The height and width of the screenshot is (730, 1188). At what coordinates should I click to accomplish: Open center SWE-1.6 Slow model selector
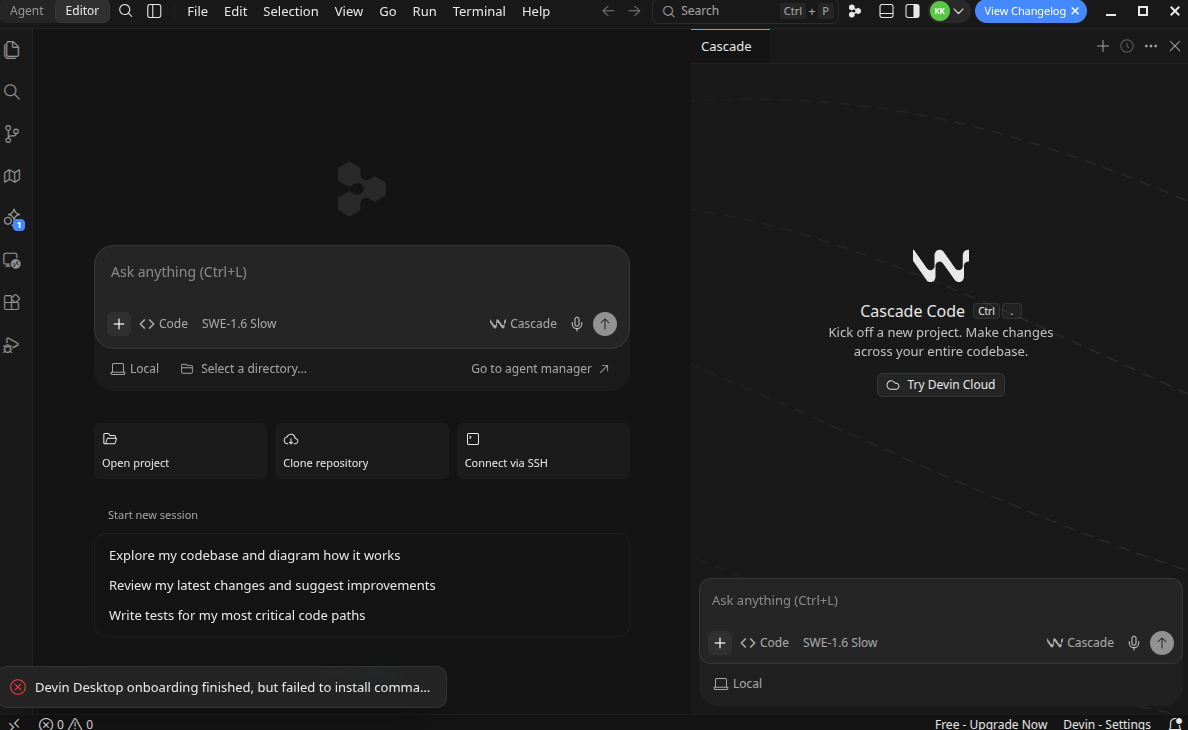(x=239, y=324)
